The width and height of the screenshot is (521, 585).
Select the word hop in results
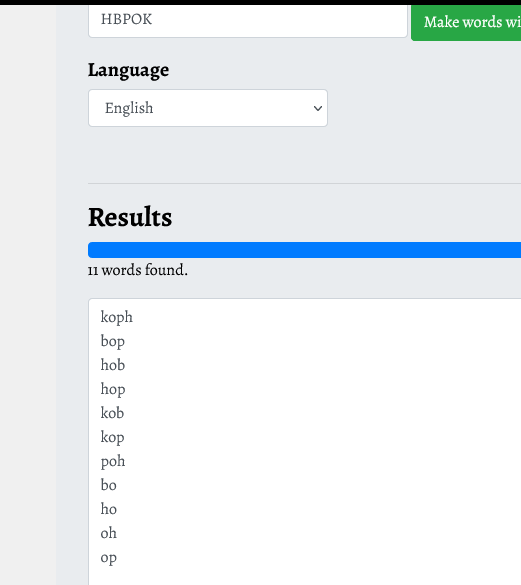[113, 390]
